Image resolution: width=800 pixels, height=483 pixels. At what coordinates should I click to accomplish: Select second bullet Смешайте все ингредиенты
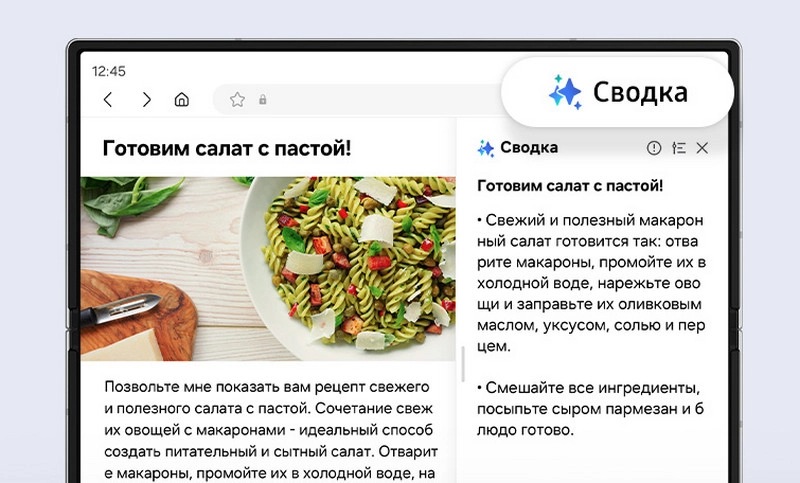(x=590, y=409)
